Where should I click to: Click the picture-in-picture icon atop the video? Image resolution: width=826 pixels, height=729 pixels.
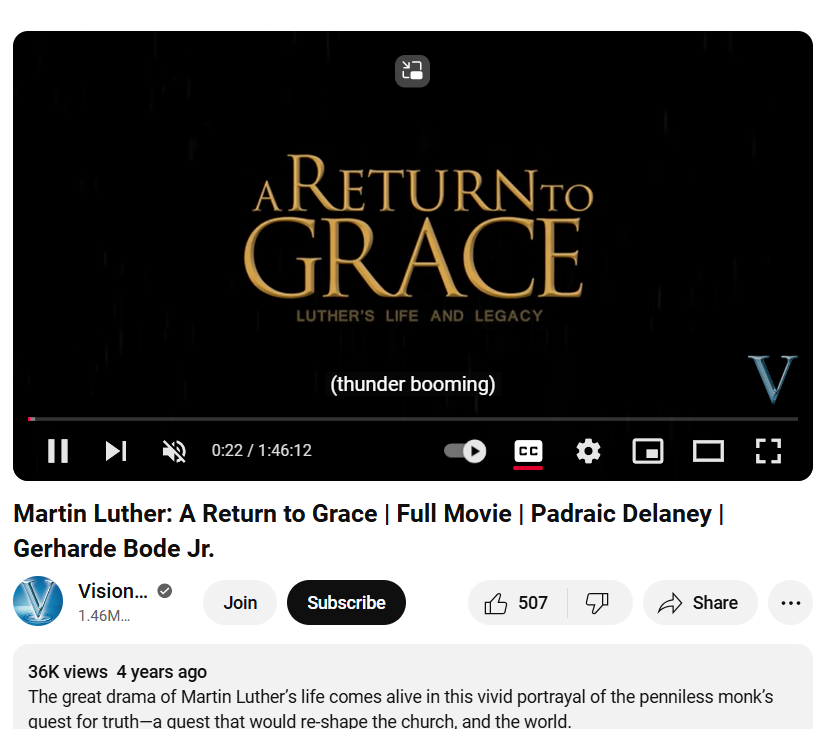pos(412,71)
